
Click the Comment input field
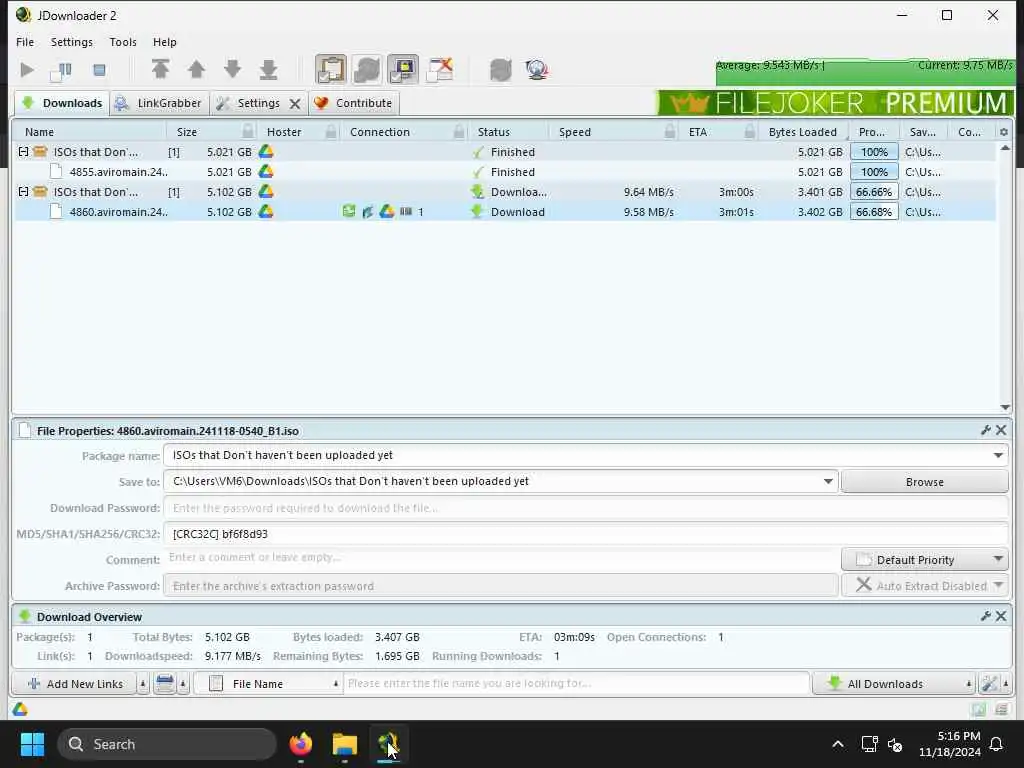500,558
